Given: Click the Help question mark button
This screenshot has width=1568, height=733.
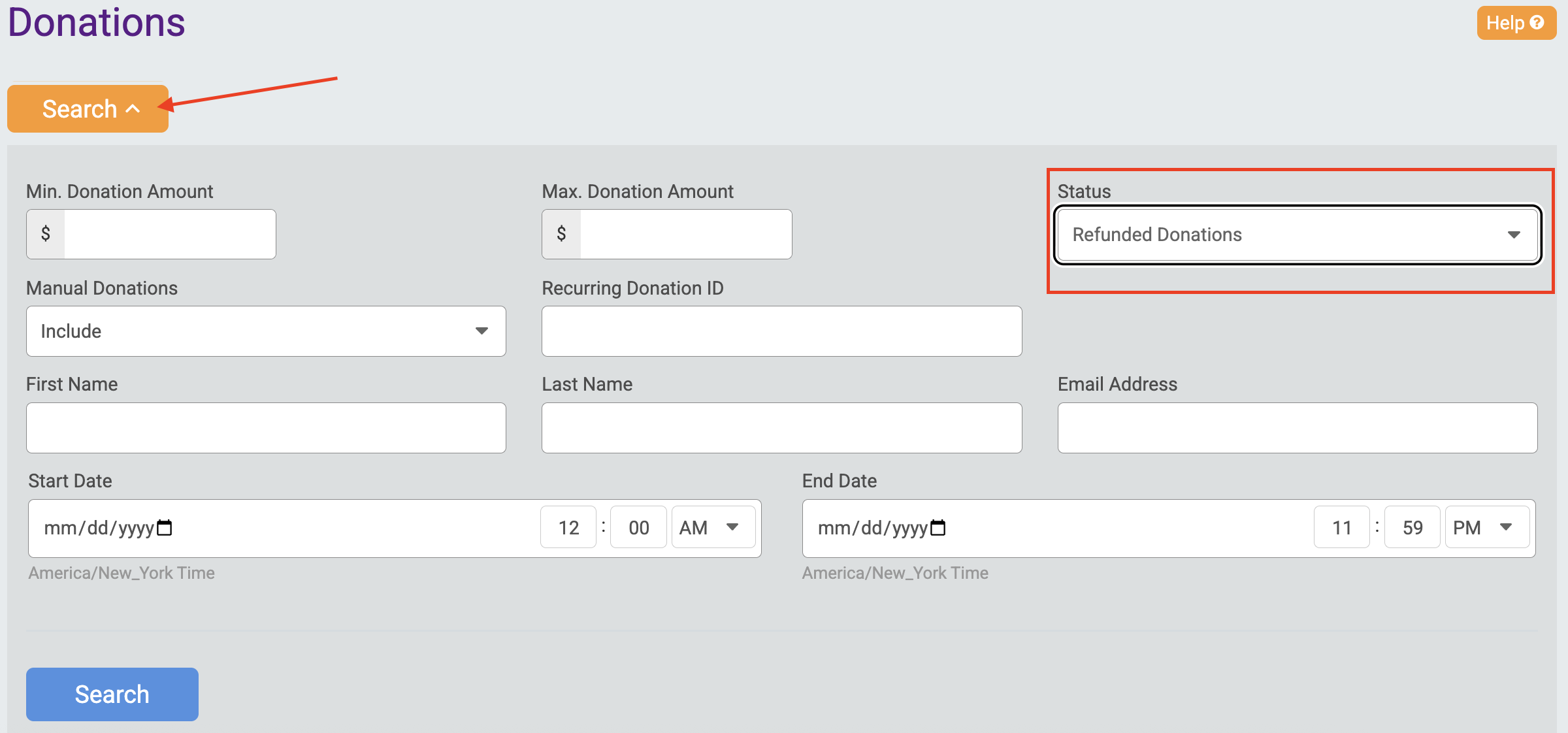Looking at the screenshot, I should click(x=1516, y=23).
